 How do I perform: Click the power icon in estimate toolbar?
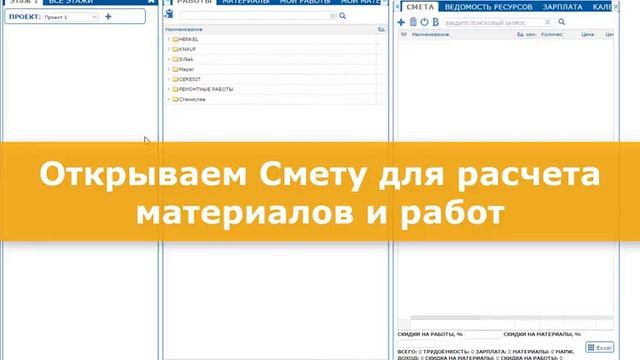[x=424, y=22]
